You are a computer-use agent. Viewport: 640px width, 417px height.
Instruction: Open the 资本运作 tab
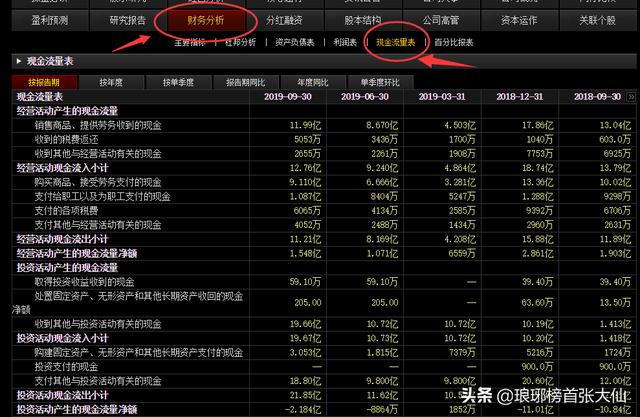[519, 20]
